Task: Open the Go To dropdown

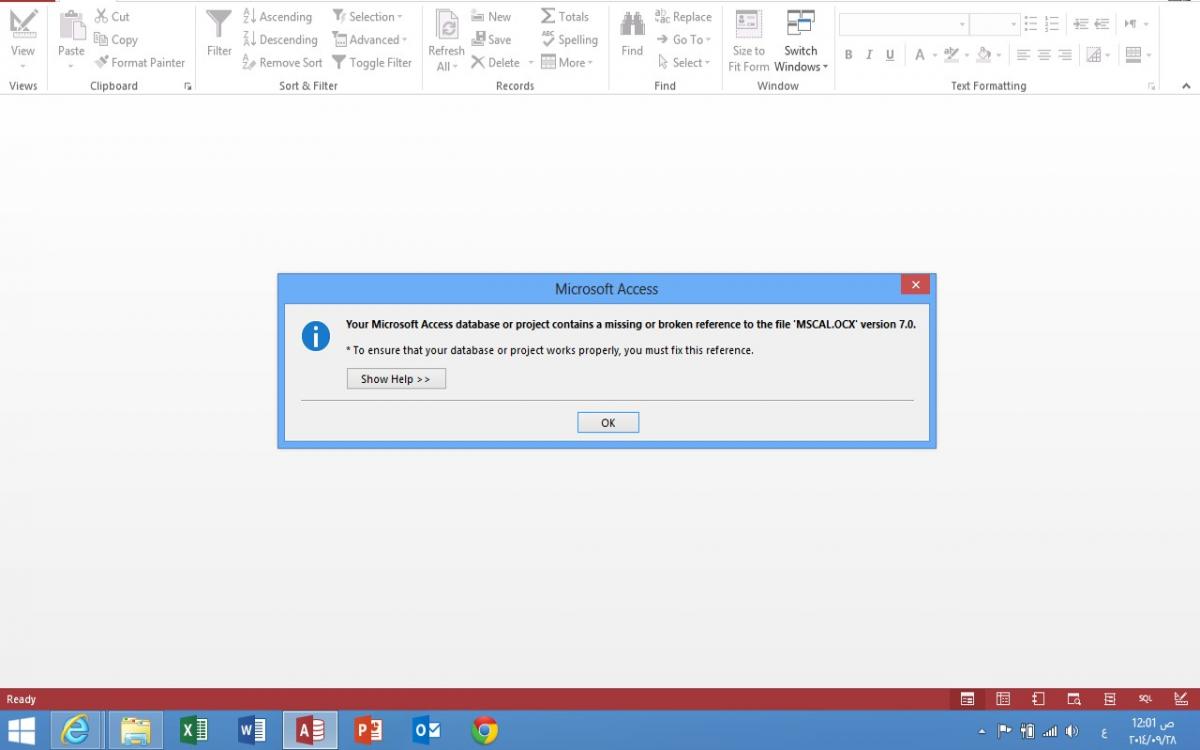Action: pyautogui.click(x=684, y=40)
